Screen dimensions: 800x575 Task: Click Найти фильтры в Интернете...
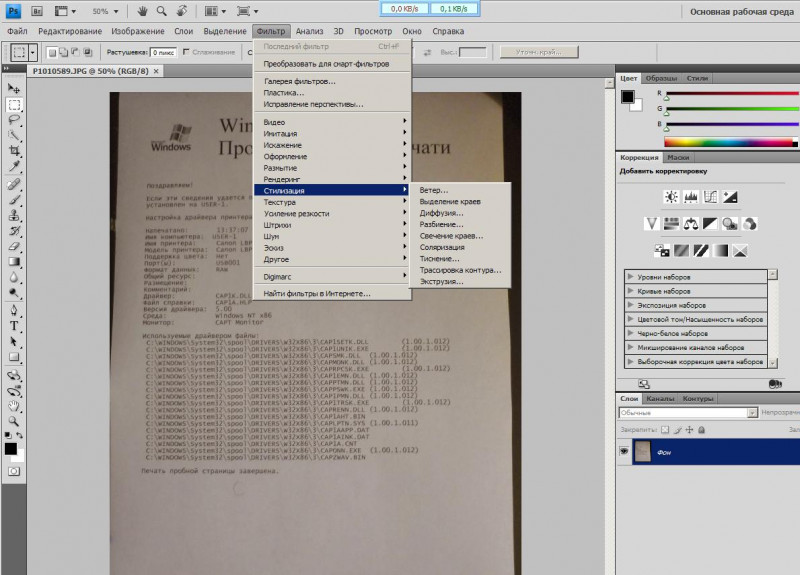317,293
